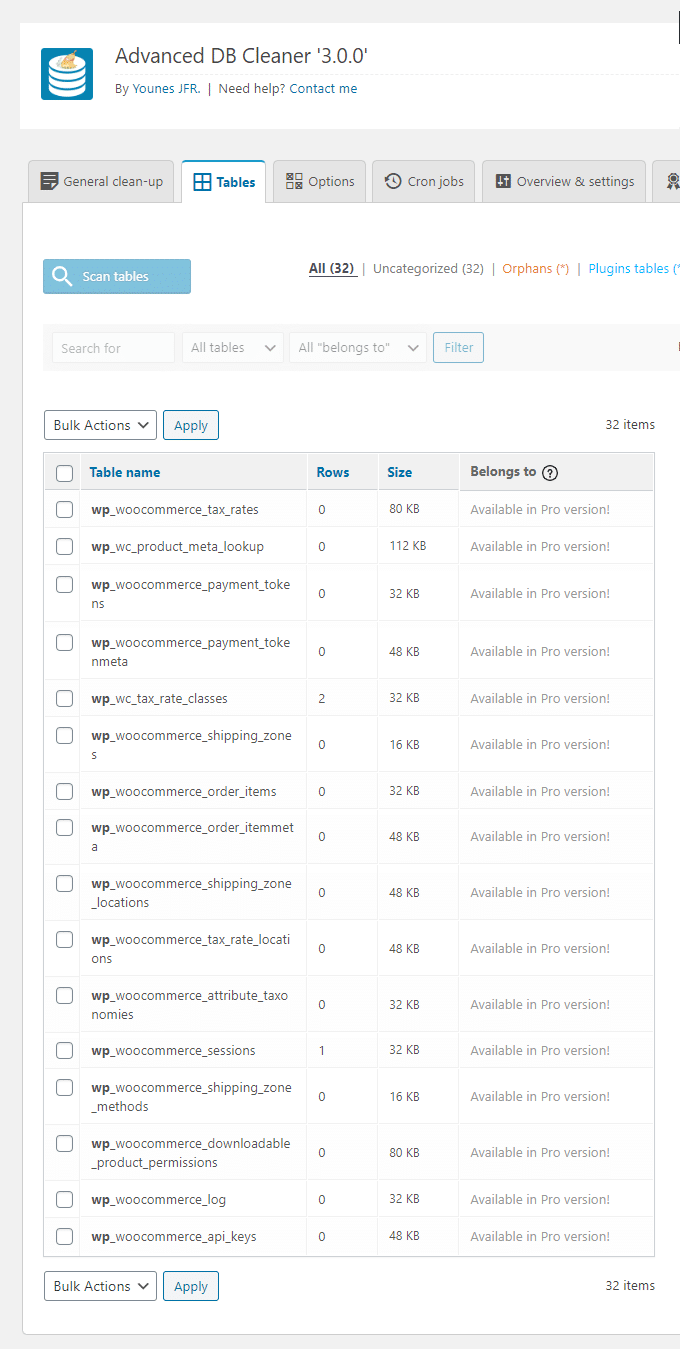This screenshot has height=1349, width=680.
Task: Click wp_woocommerce_shipping_zone_methods table name
Action: [x=191, y=1097]
